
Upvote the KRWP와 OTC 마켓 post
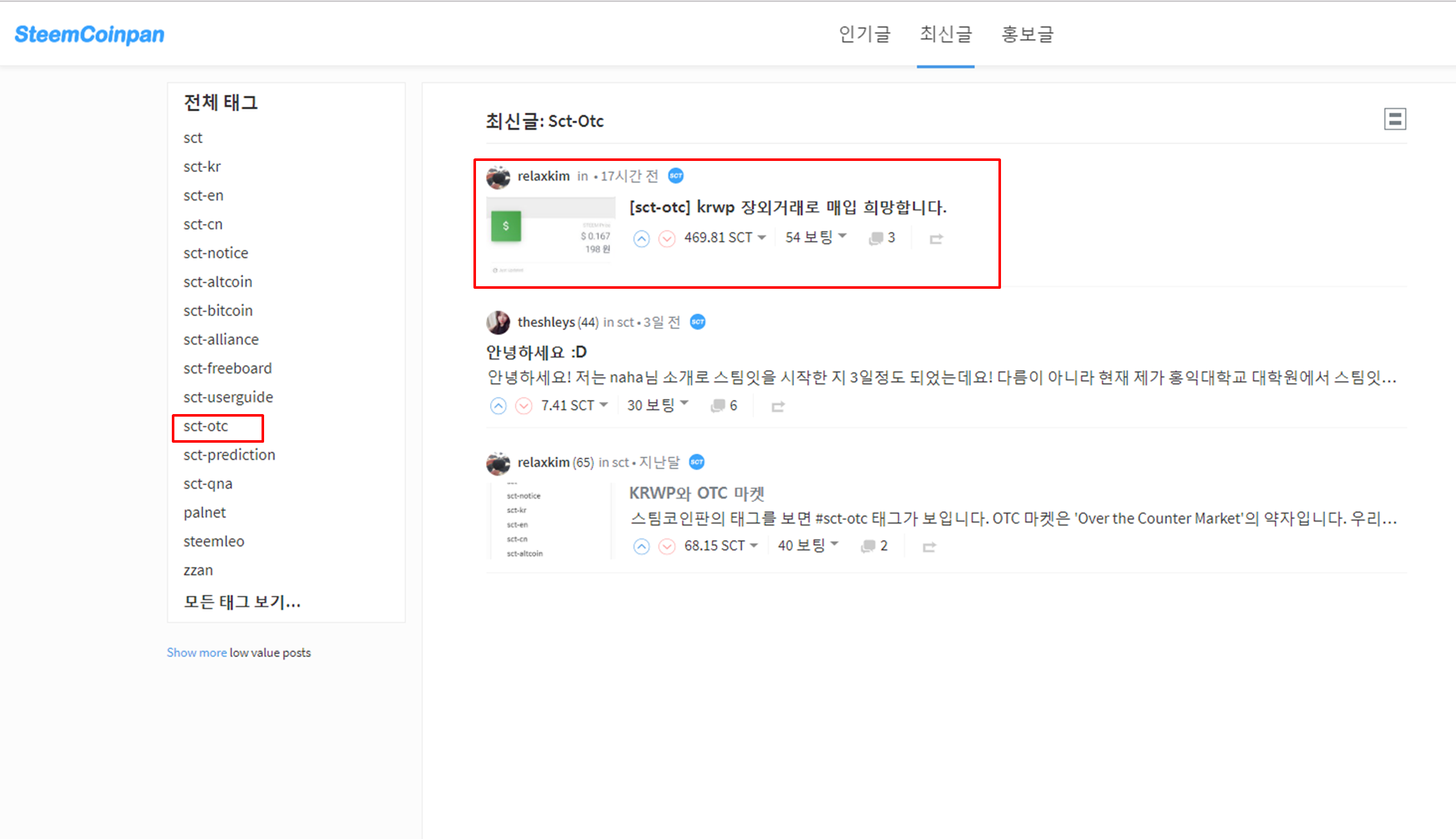[x=641, y=546]
